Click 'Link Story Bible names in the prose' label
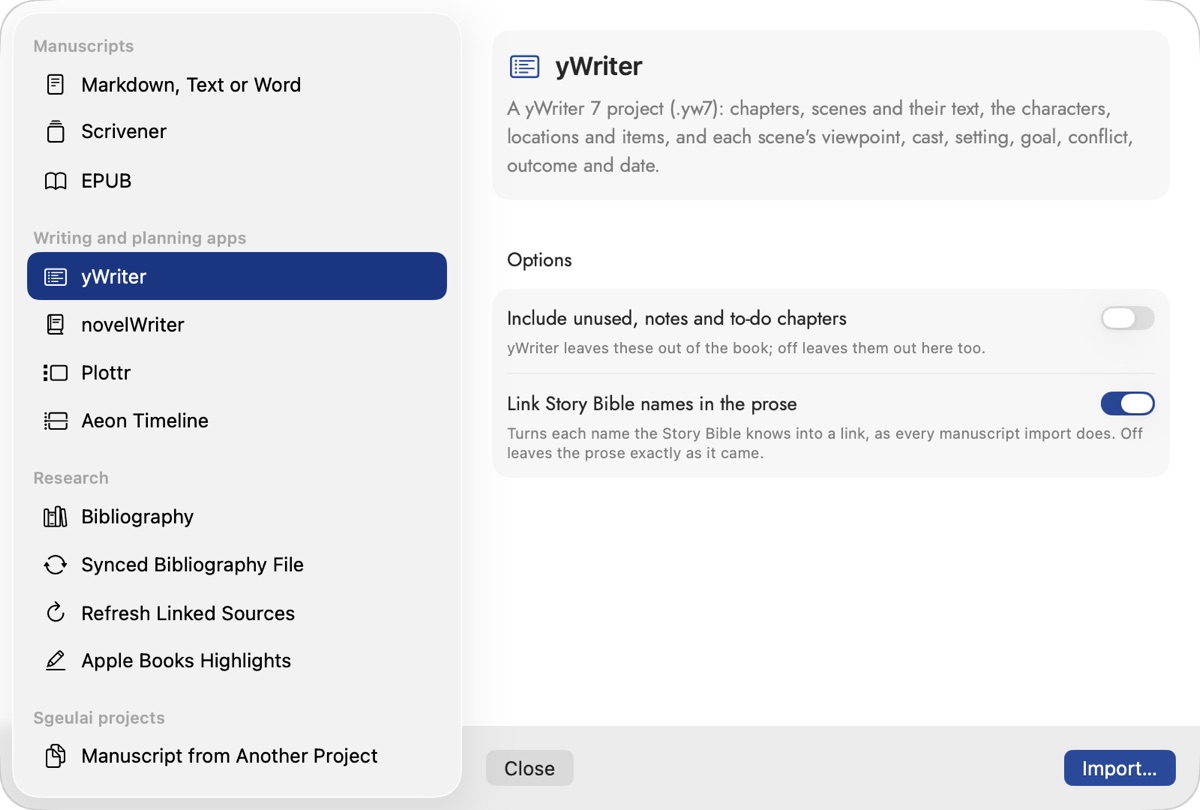 [x=652, y=404]
